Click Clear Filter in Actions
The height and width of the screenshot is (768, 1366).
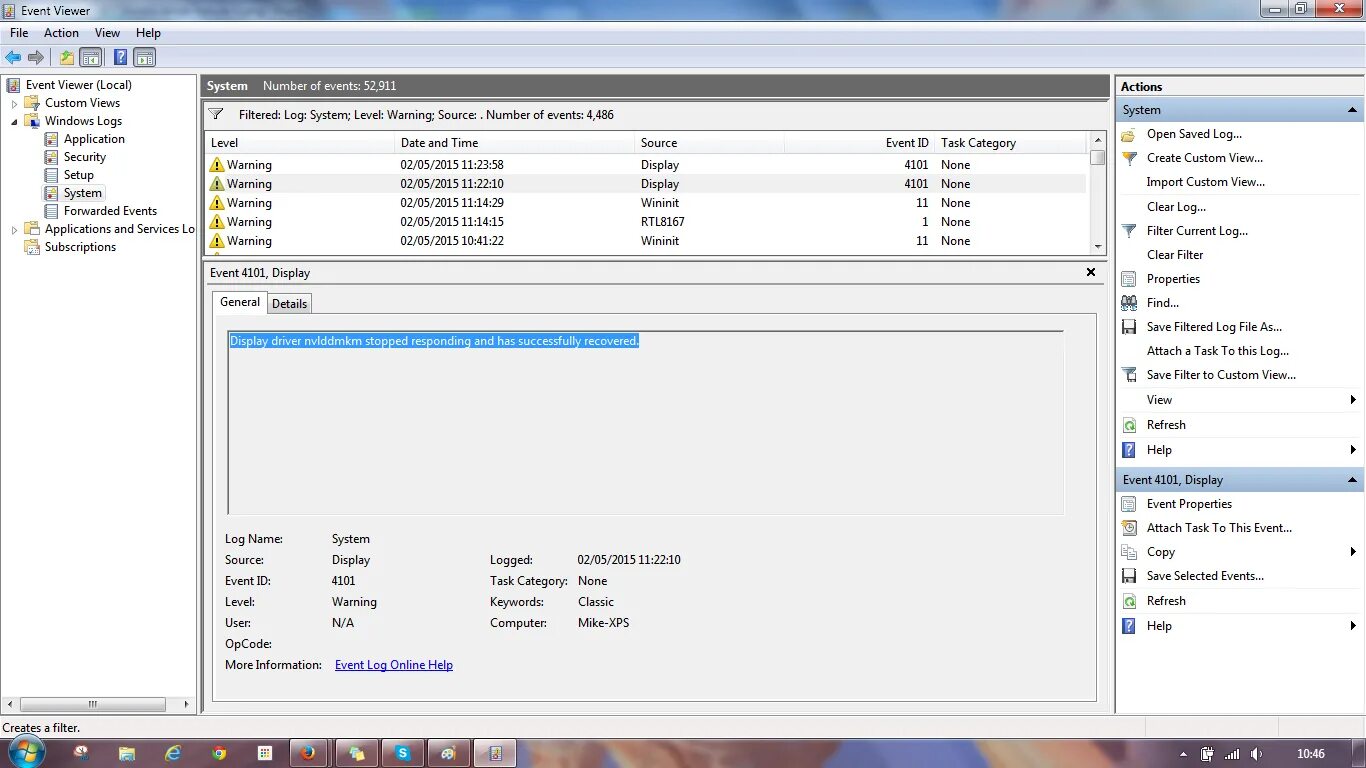(x=1175, y=255)
